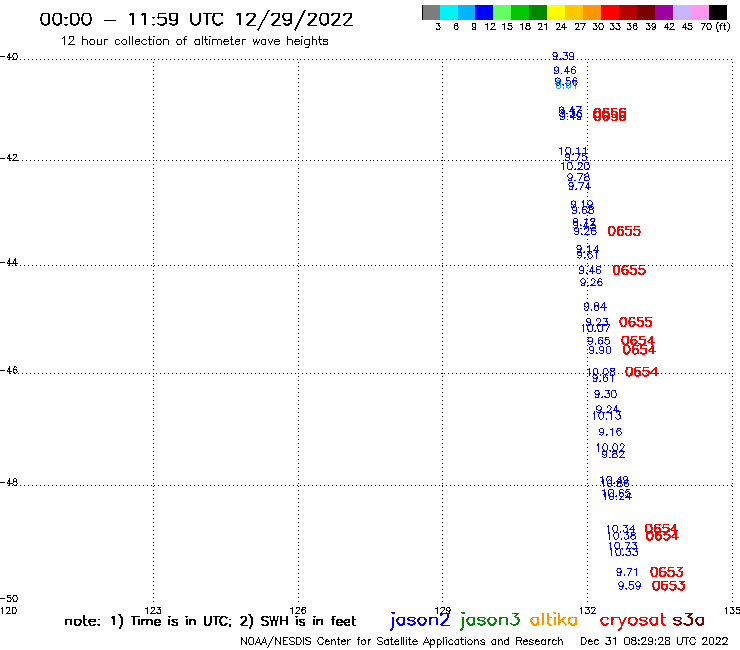The image size is (740, 650).
Task: Click the black swatch ending the color bar
Action: point(718,12)
